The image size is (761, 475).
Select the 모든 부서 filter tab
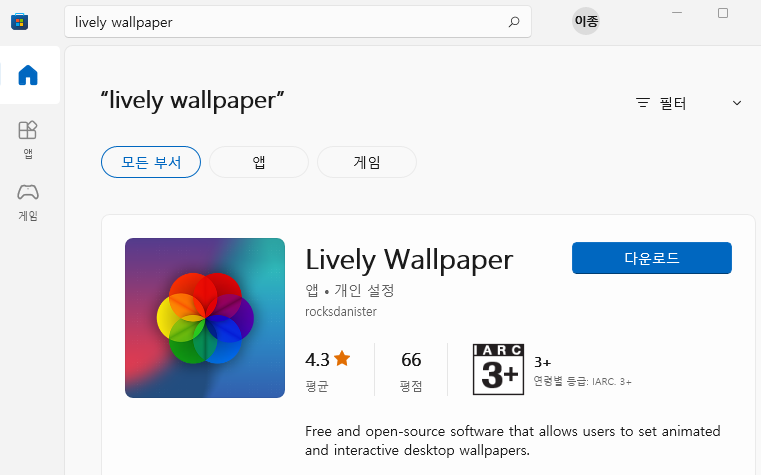coord(151,162)
